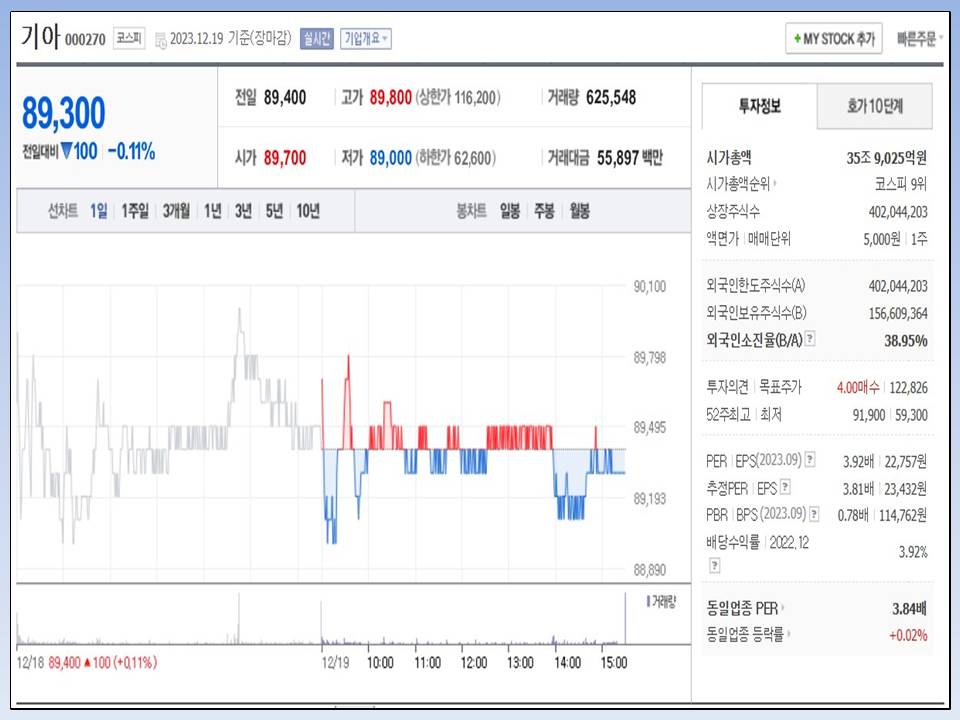The image size is (960, 720).
Task: Click the 코스피 market badge
Action: pos(129,39)
